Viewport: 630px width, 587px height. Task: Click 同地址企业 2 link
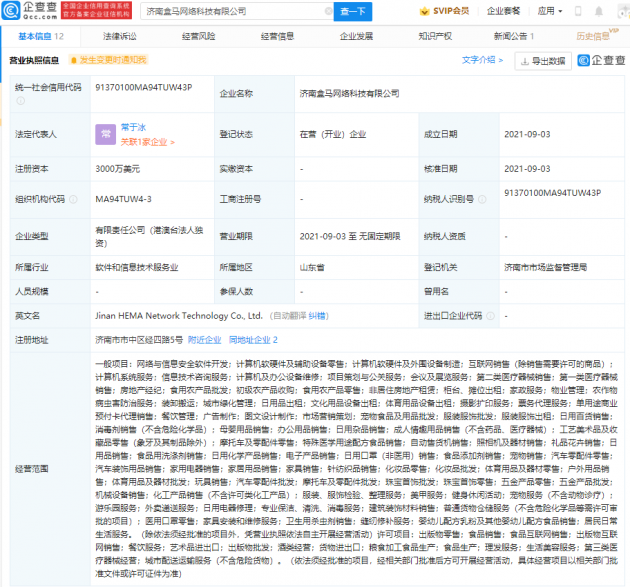tap(253, 340)
